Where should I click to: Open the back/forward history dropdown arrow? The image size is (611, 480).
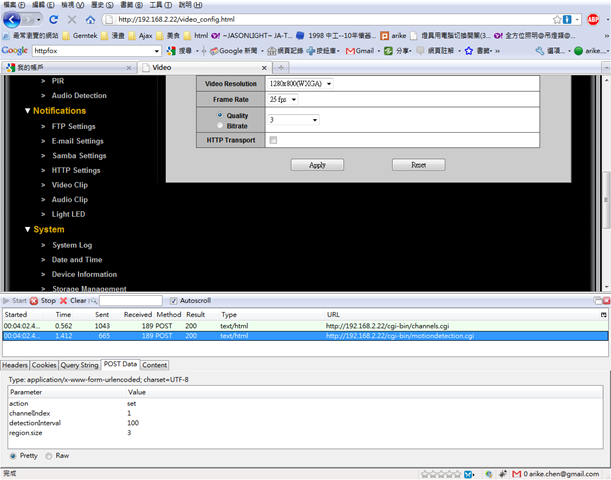click(x=39, y=19)
